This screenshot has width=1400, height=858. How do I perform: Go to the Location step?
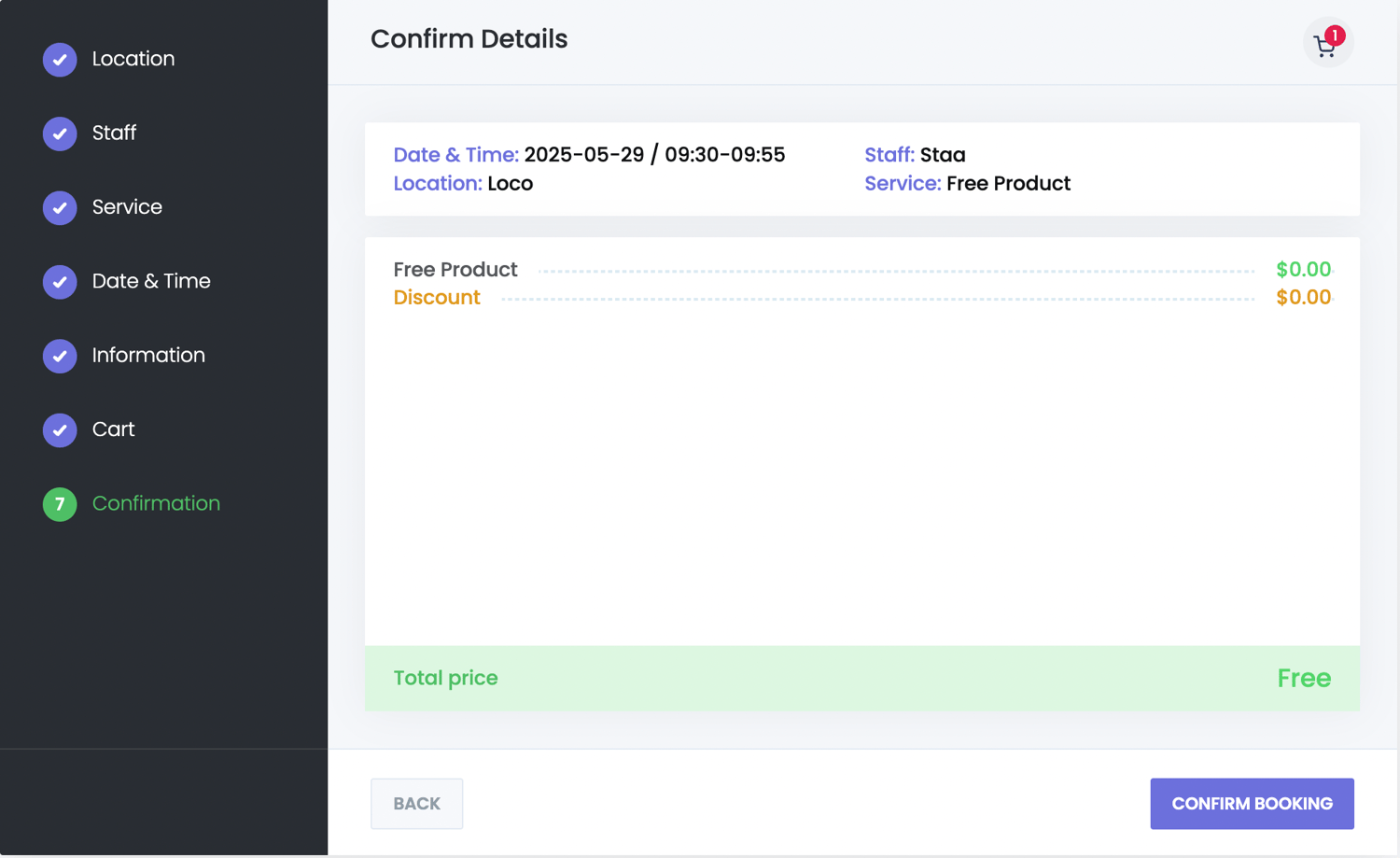133,59
